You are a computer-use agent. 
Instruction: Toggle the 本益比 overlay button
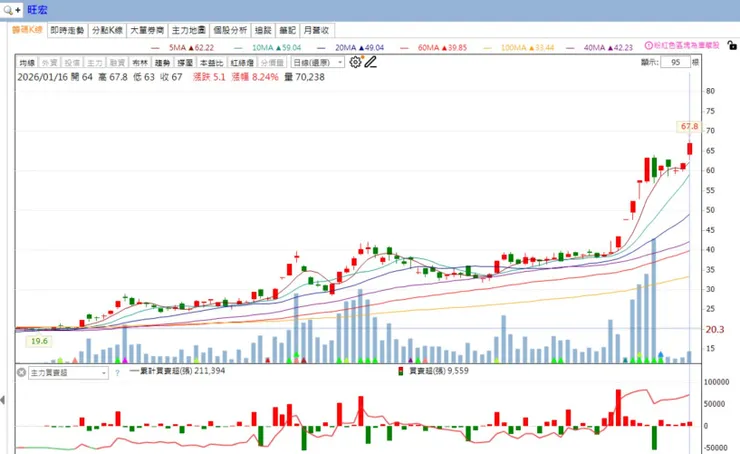click(211, 62)
